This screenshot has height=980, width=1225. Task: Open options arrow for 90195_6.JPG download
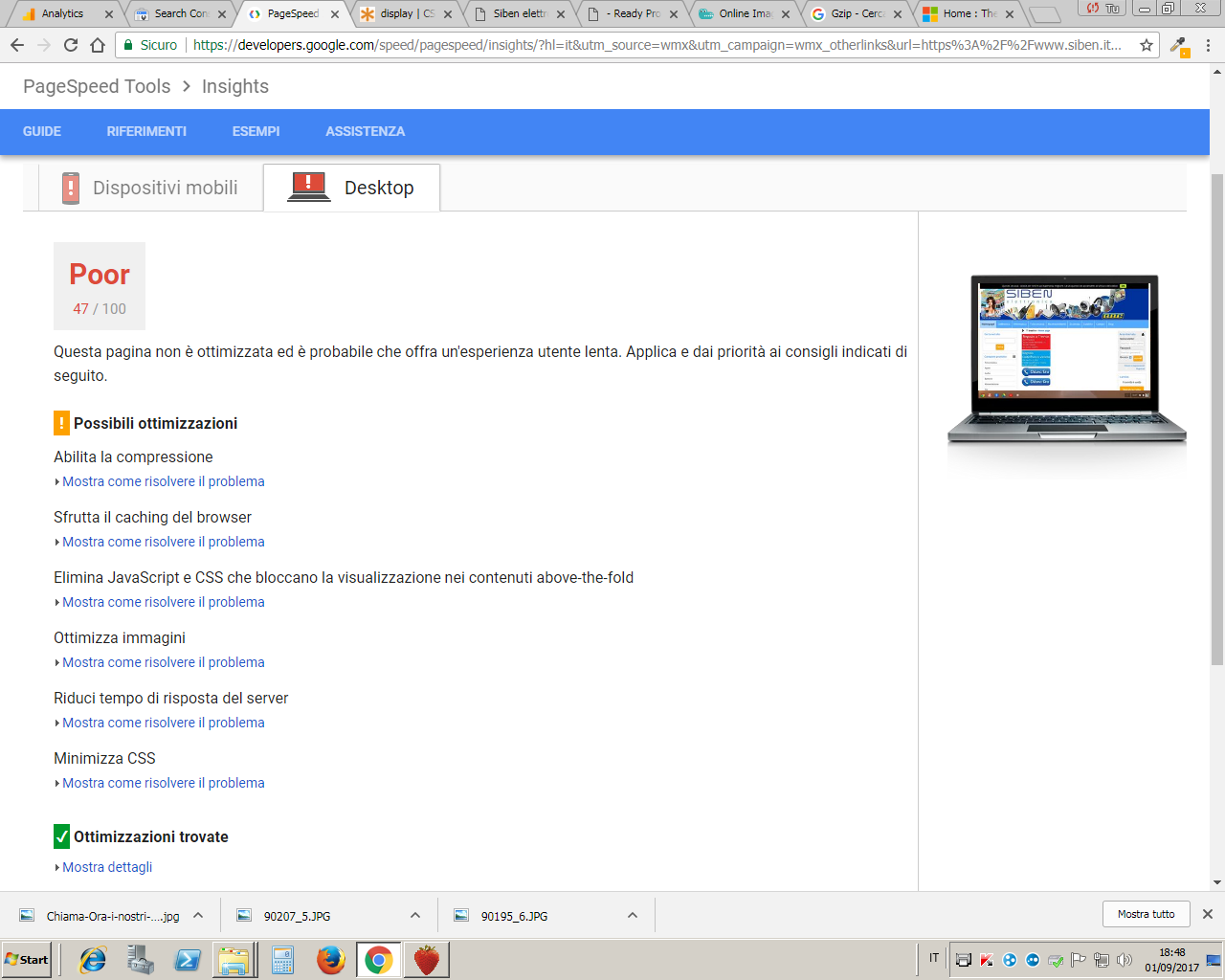click(633, 915)
